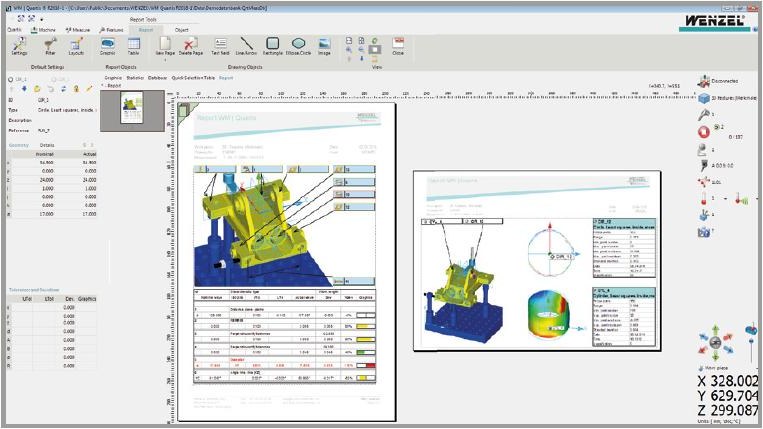Click the 24.000 nominal Z value
The height and width of the screenshot is (429, 763).
click(47, 180)
